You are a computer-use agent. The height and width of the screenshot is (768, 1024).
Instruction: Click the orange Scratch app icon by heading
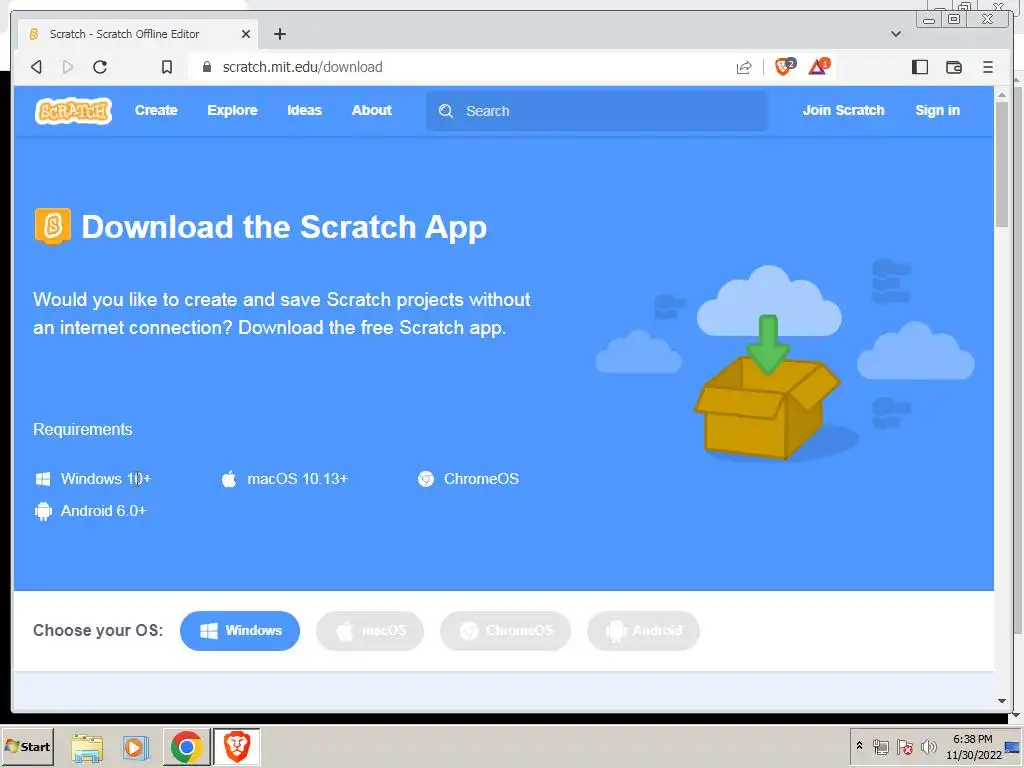[52, 226]
